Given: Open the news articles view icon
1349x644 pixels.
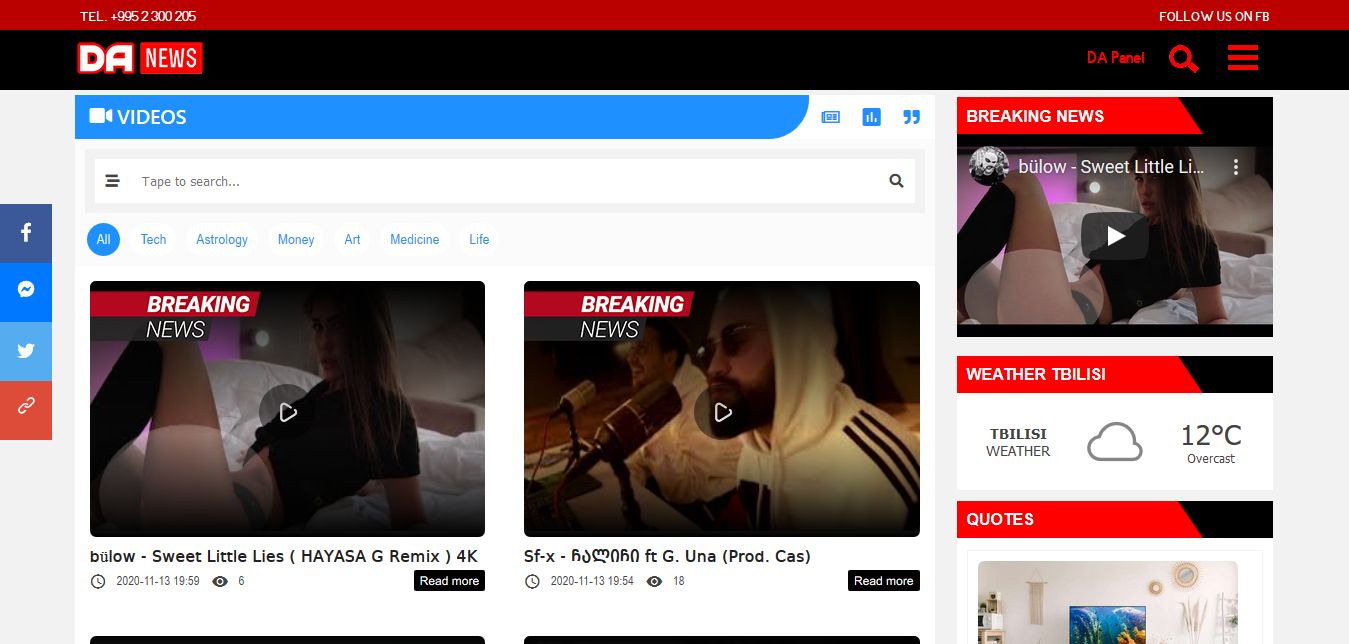Looking at the screenshot, I should click(x=830, y=117).
